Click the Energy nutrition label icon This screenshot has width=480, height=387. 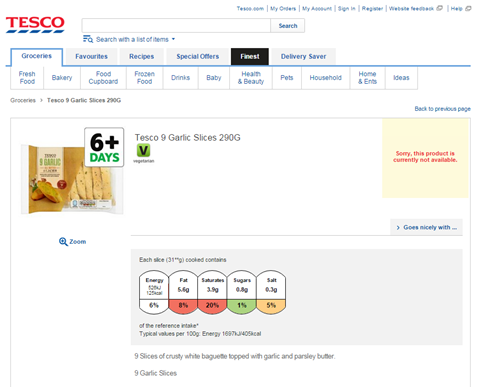[154, 292]
